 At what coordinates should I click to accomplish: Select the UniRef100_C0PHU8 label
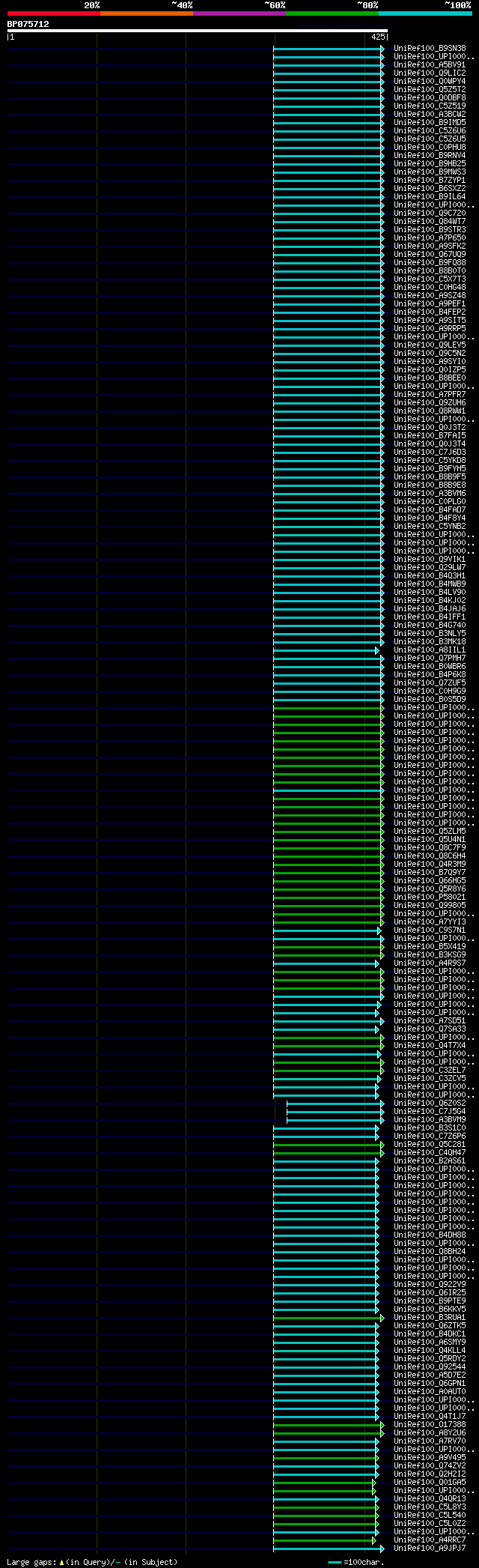click(x=430, y=148)
